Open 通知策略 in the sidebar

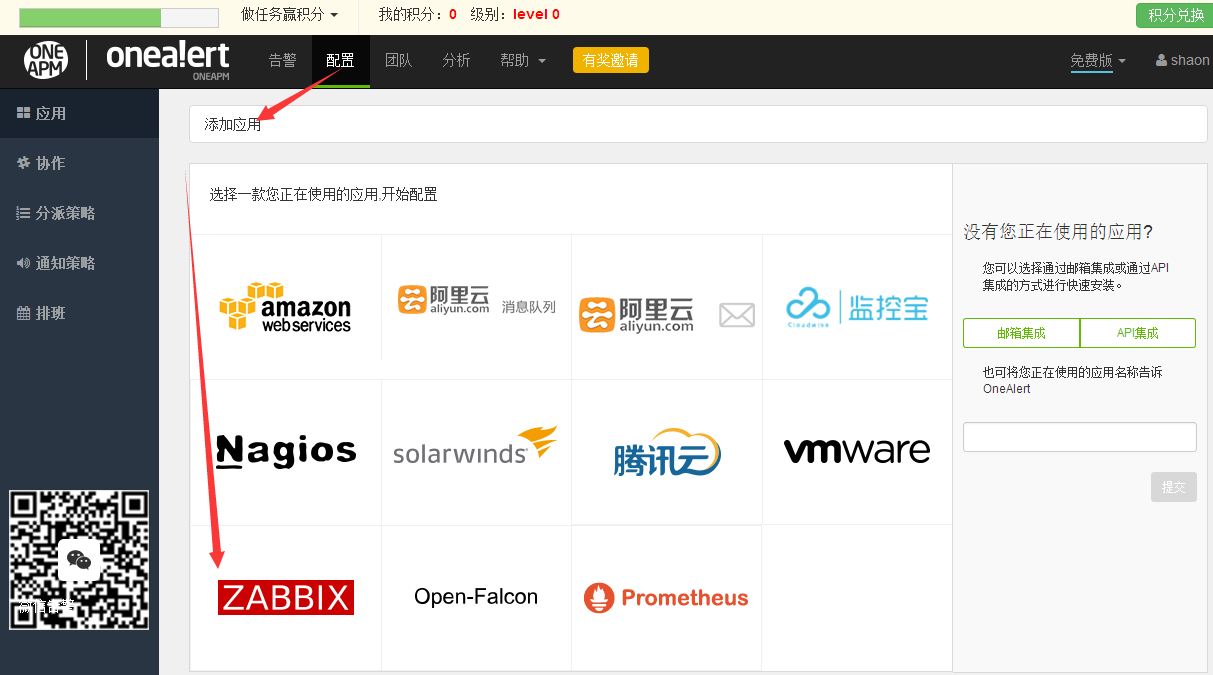pyautogui.click(x=79, y=263)
